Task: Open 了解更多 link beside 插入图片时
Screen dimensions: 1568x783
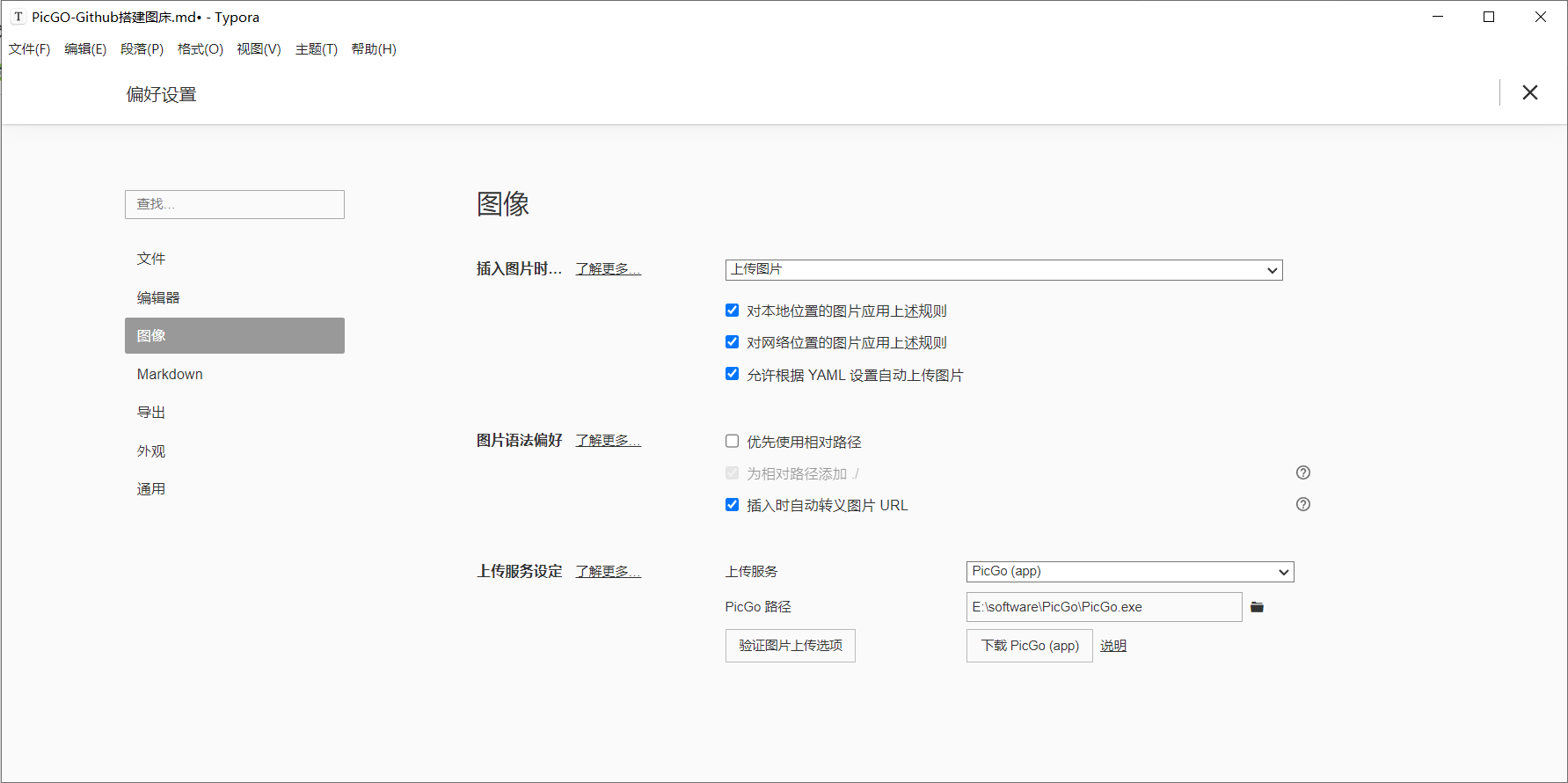Action: click(609, 268)
